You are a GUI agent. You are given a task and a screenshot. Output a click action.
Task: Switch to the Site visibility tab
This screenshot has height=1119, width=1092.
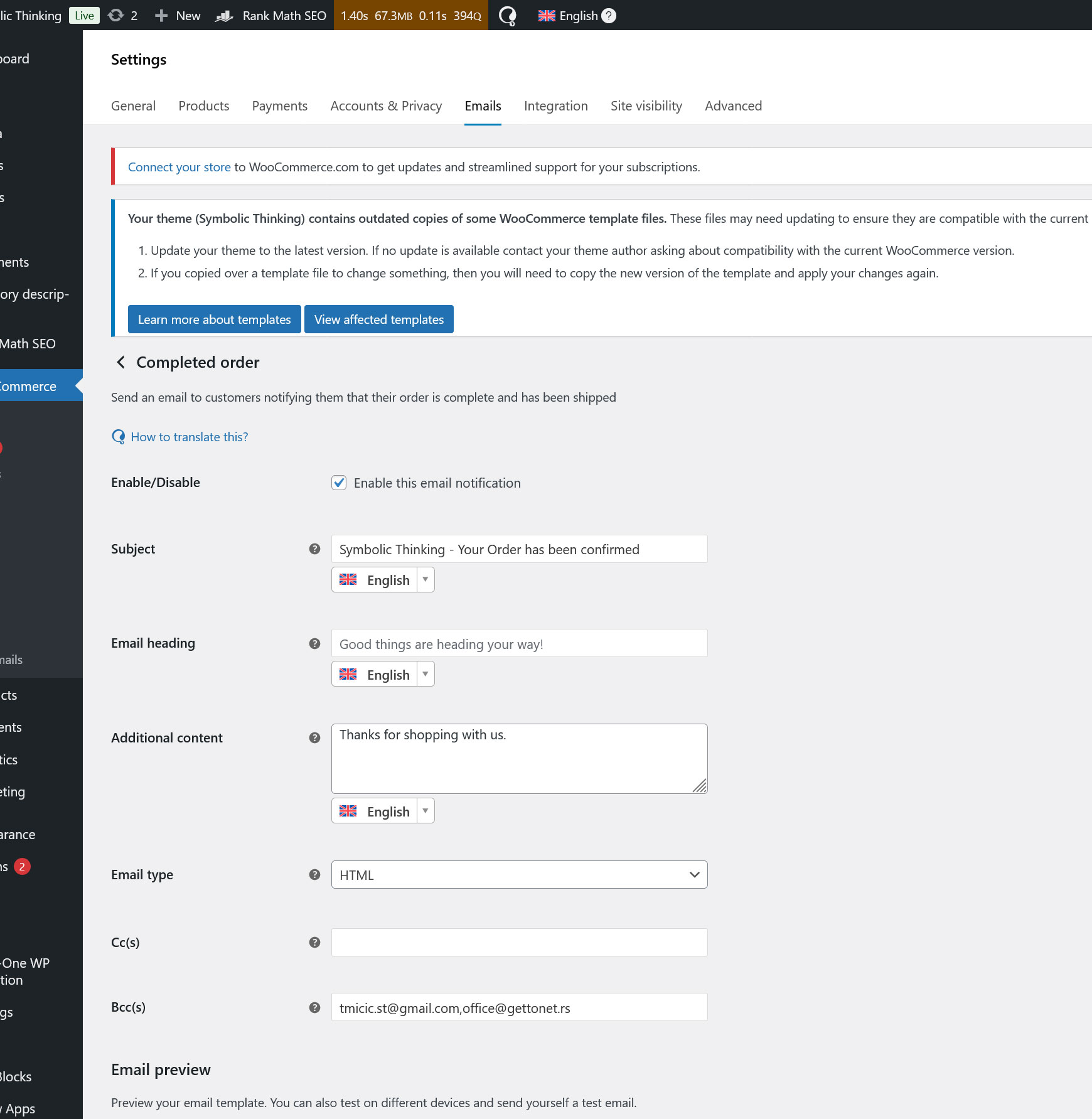646,106
